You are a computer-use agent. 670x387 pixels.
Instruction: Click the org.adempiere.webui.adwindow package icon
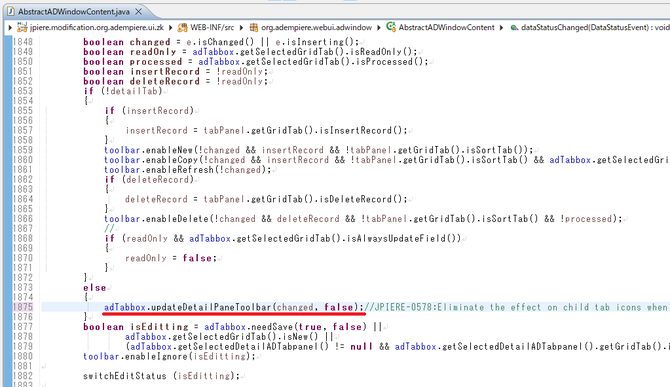(x=254, y=28)
